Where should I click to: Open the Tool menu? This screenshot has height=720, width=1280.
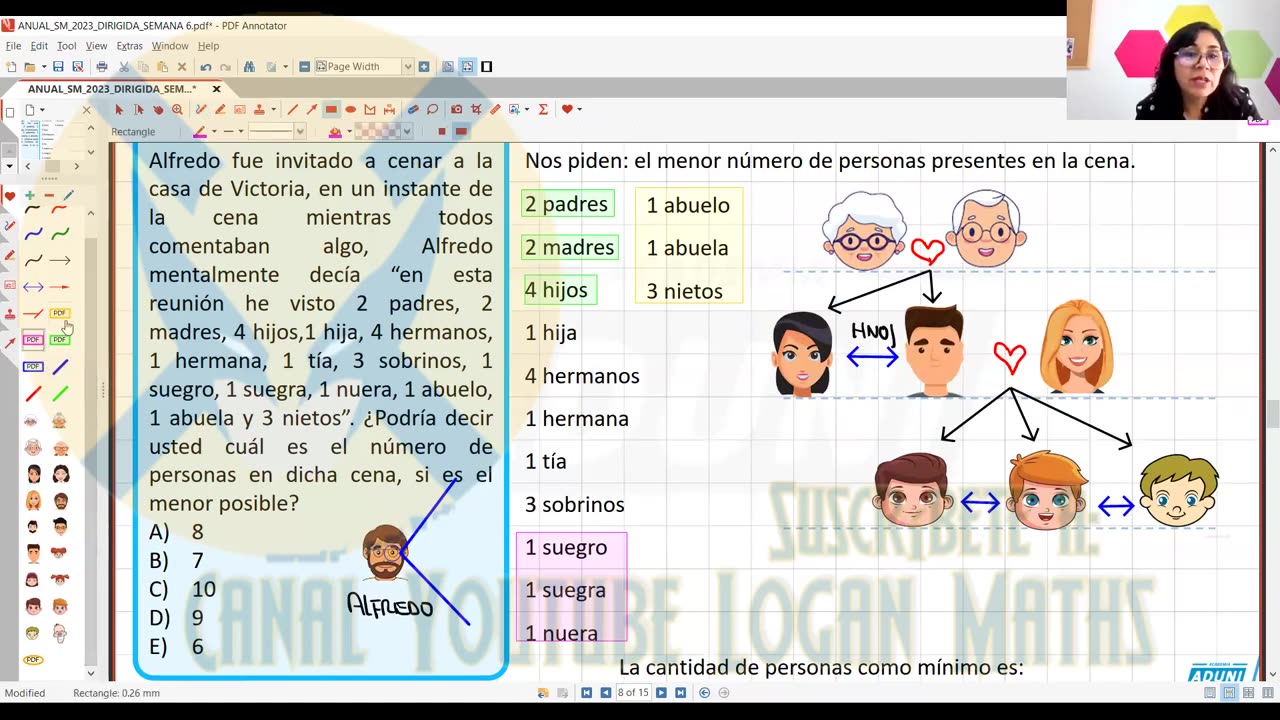click(x=66, y=46)
